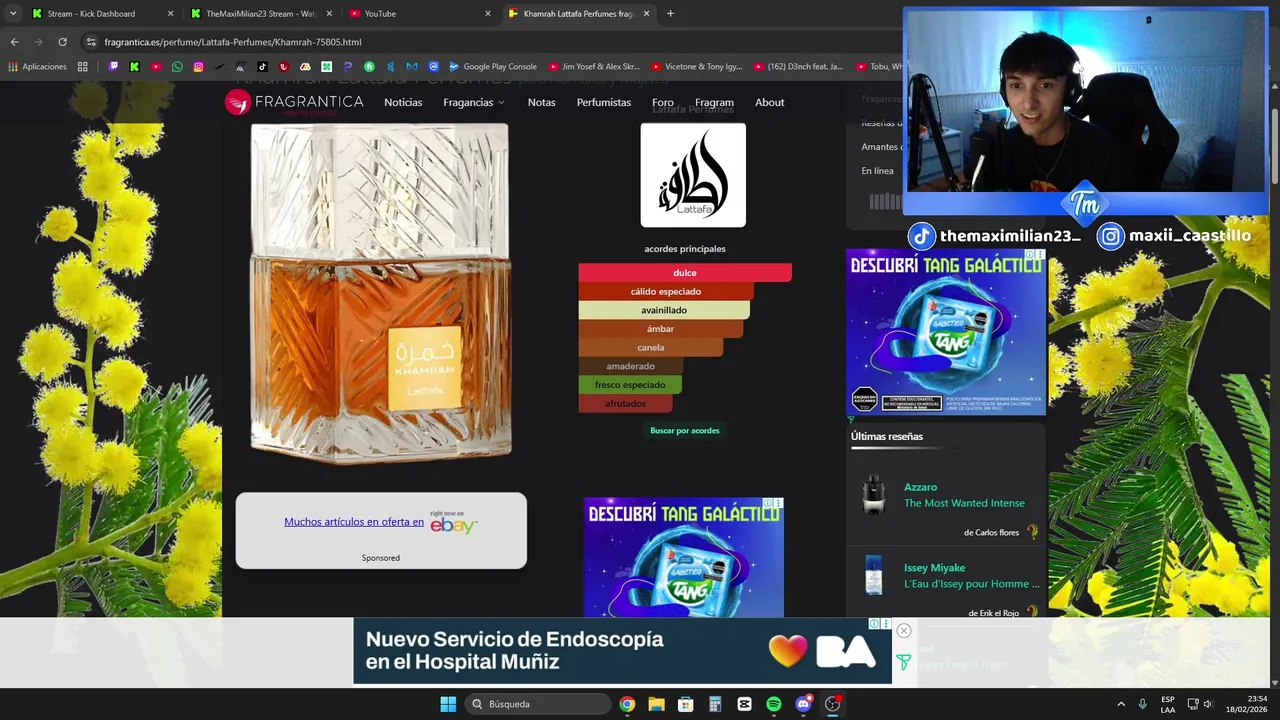
Task: Open the tab groups grid icon
Action: point(83,67)
